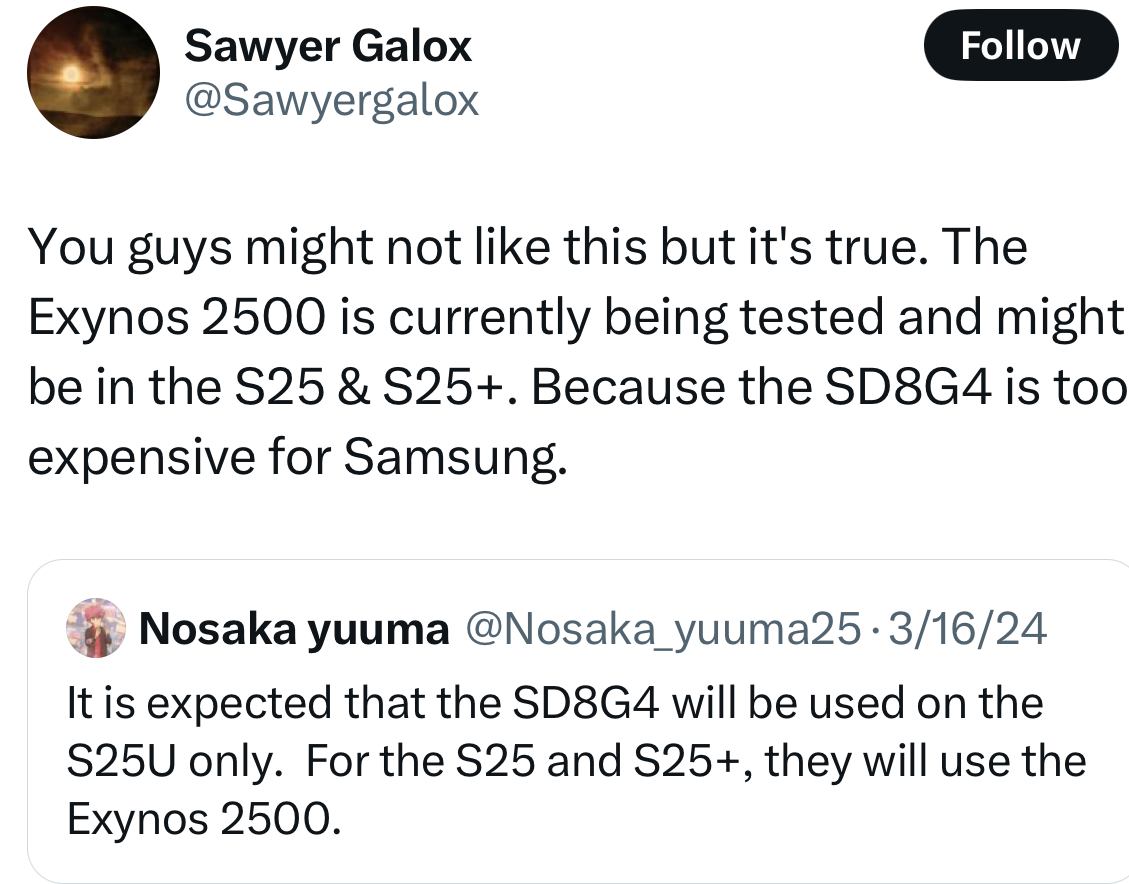Open the Sawyer Galox display name
Screen dimensions: 1129x884
(329, 46)
